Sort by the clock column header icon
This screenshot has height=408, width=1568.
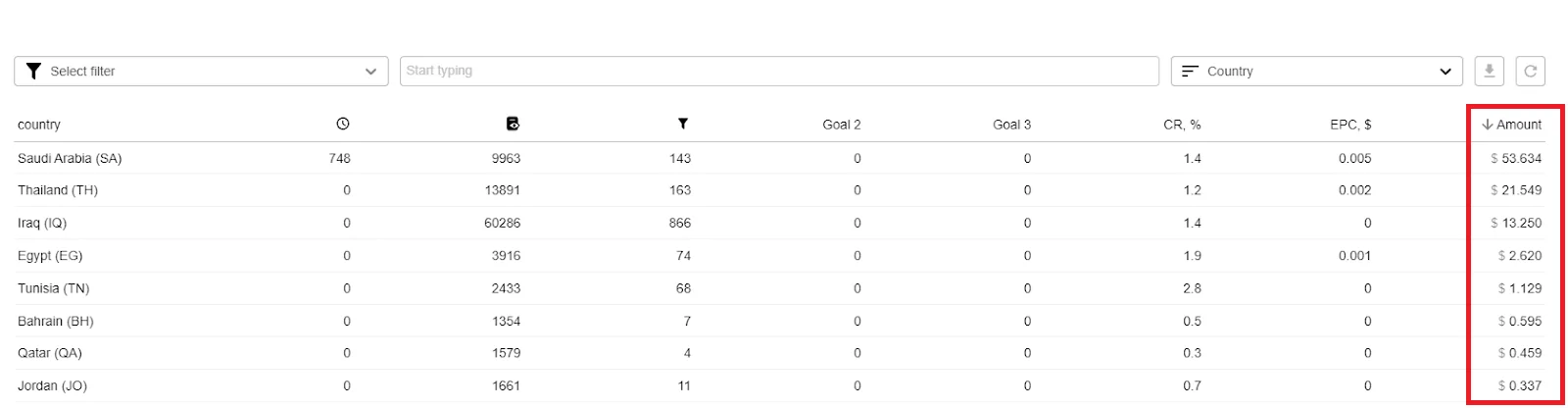[x=342, y=124]
